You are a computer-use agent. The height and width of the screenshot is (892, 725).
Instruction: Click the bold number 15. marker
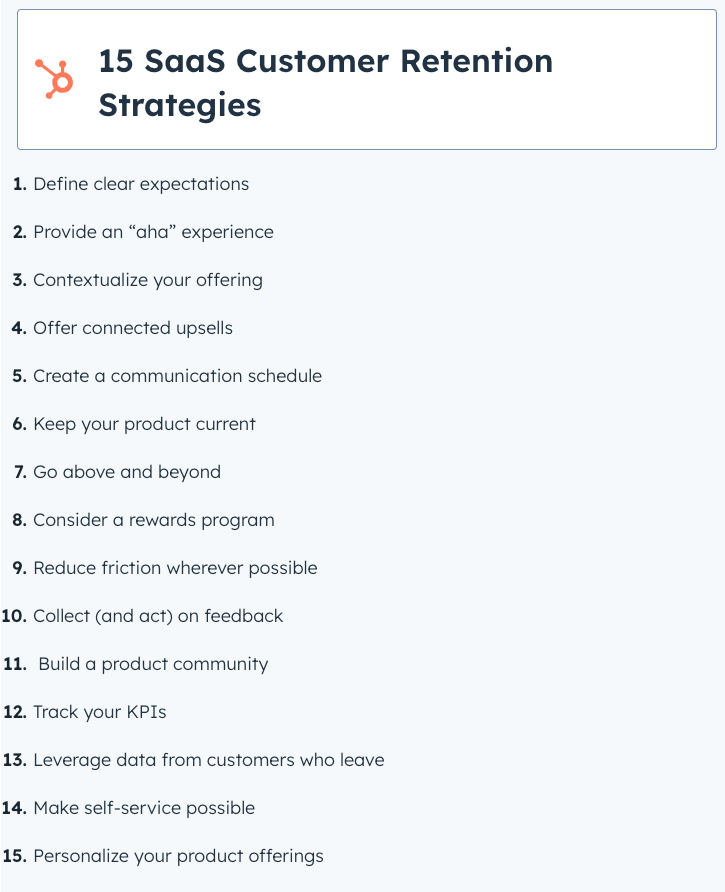tap(15, 856)
